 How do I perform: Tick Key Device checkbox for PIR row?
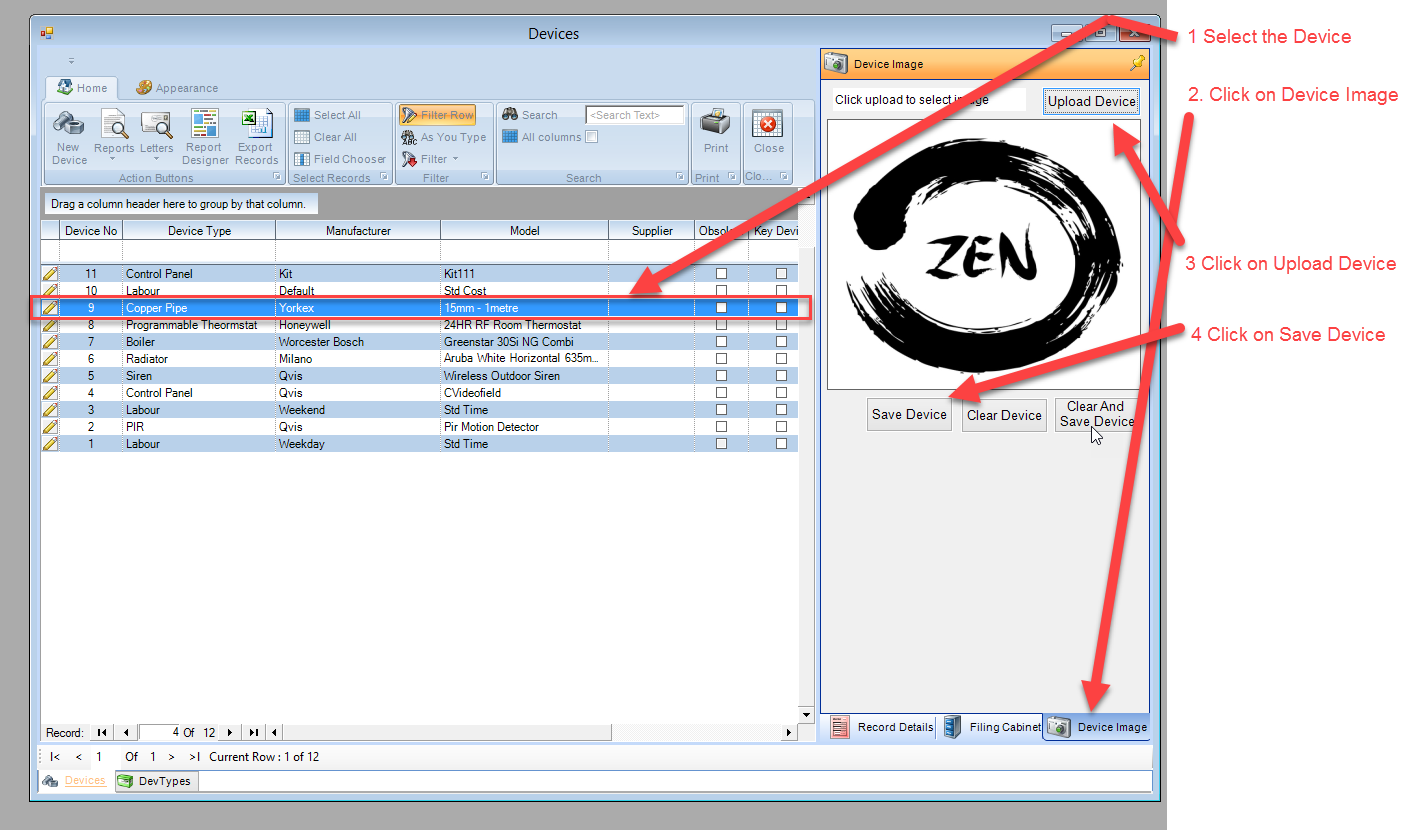click(781, 427)
